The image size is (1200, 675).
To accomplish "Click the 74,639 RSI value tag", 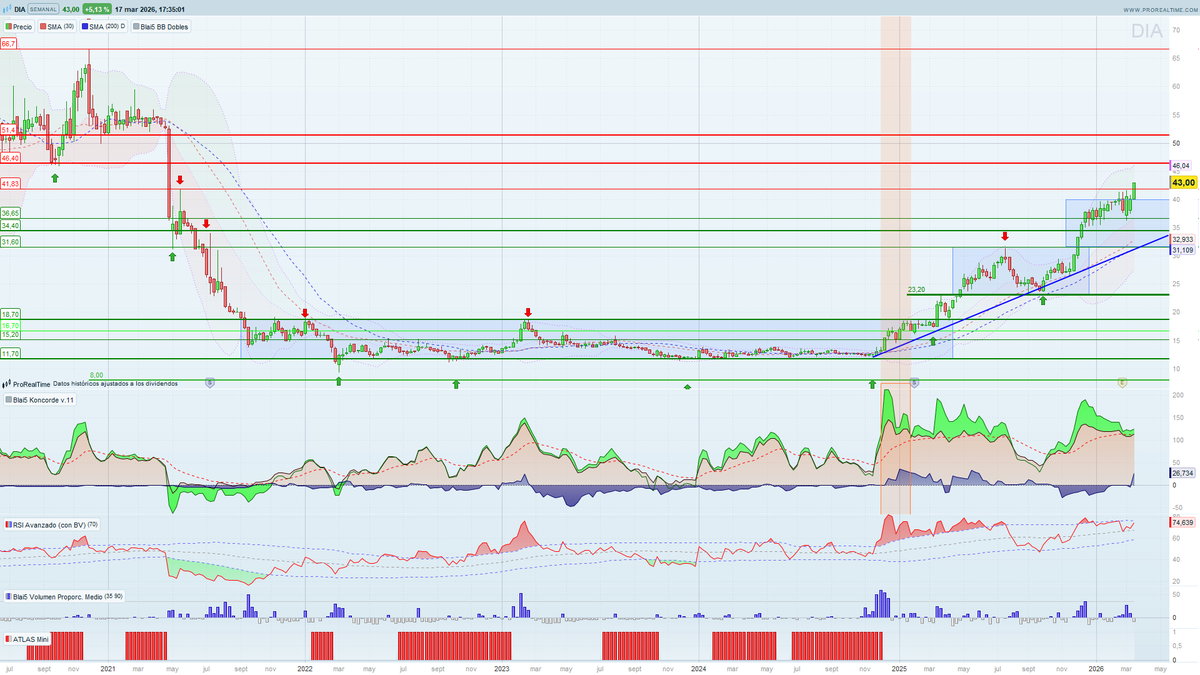I will coord(1183,522).
